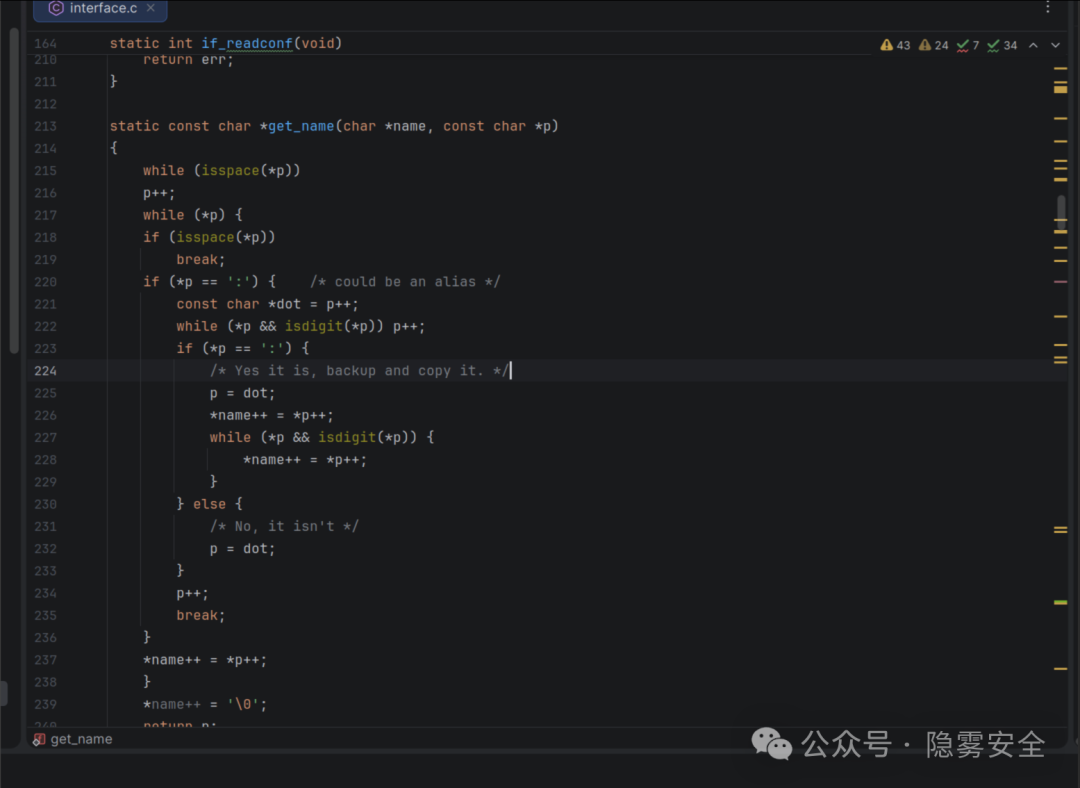Click line number 224 in the gutter

point(45,371)
